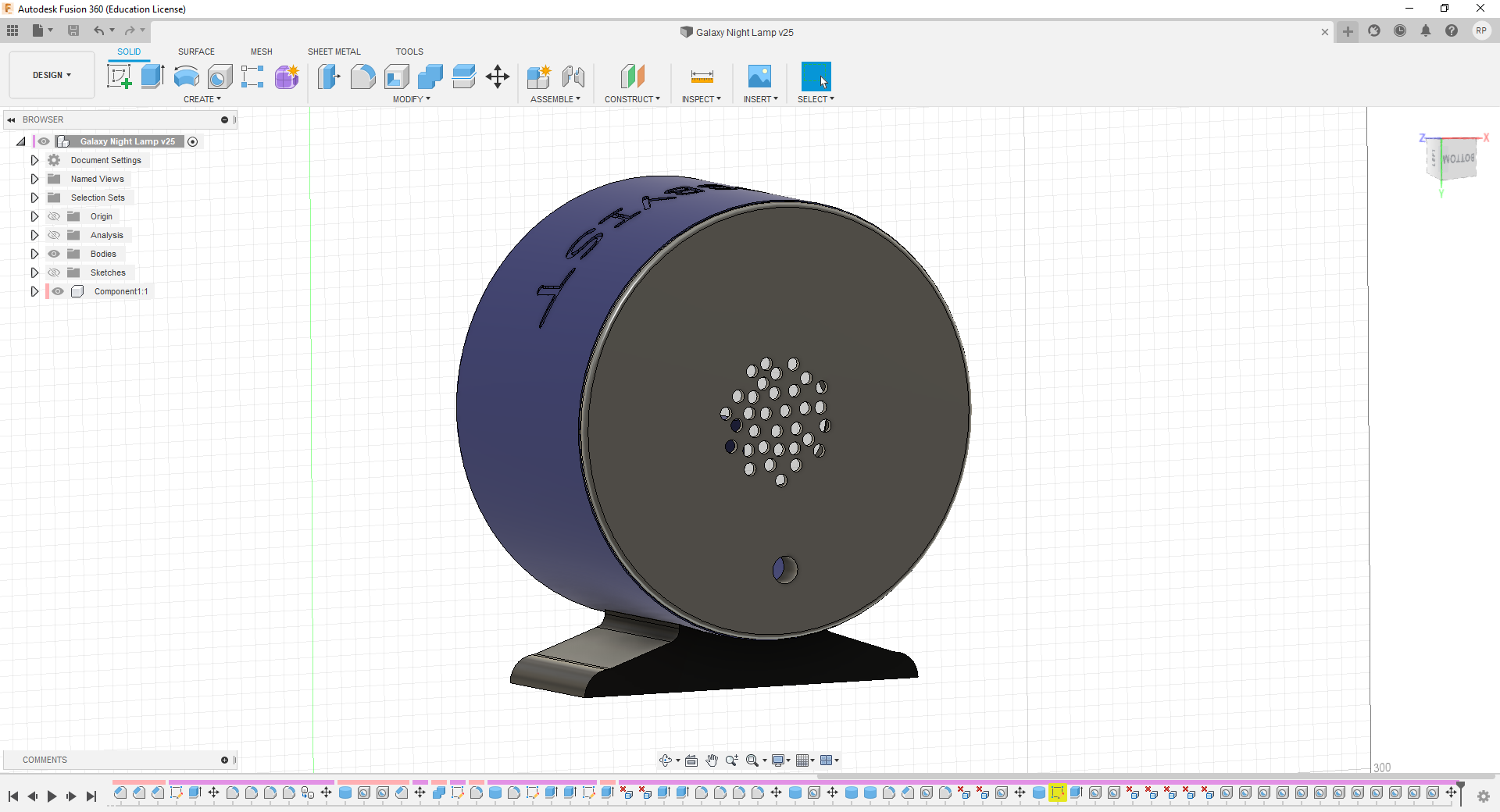
Task: Open the data panel grid icon
Action: coord(12,30)
